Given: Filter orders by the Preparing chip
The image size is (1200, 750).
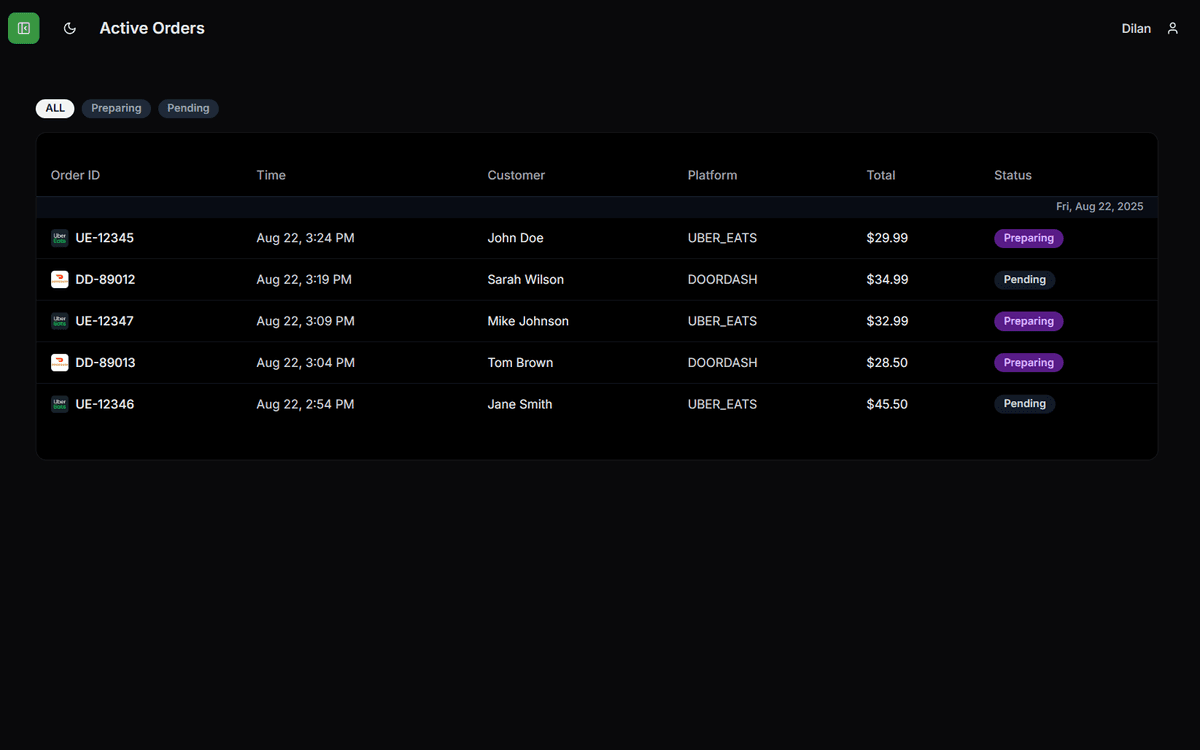Looking at the screenshot, I should pos(116,108).
